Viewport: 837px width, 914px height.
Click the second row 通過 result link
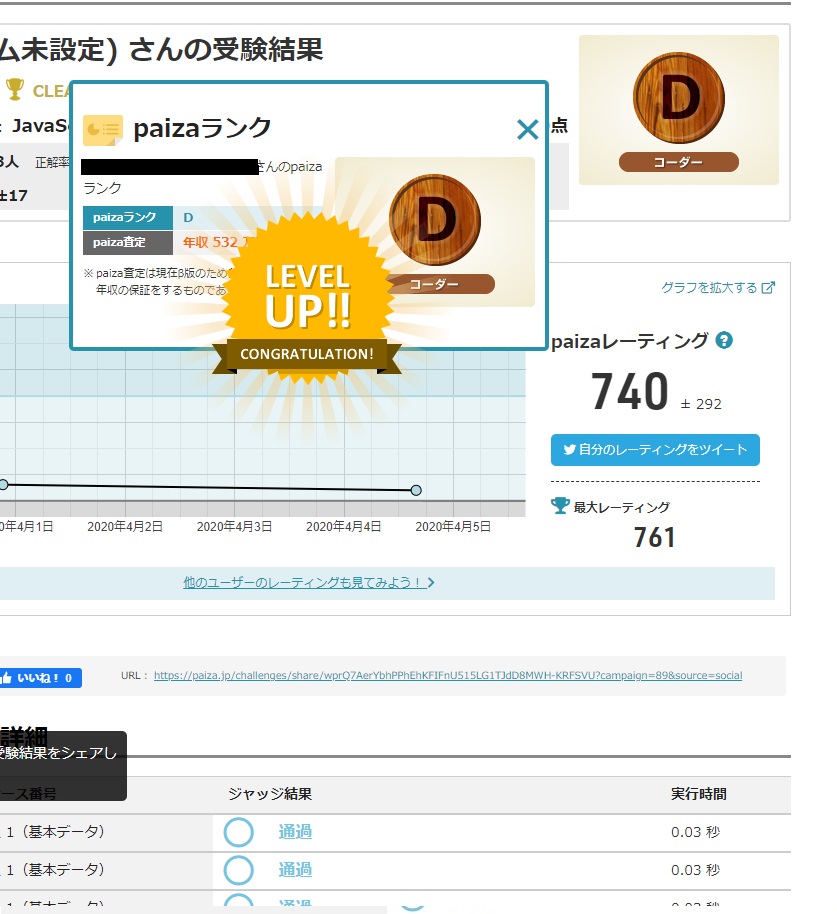pos(295,869)
